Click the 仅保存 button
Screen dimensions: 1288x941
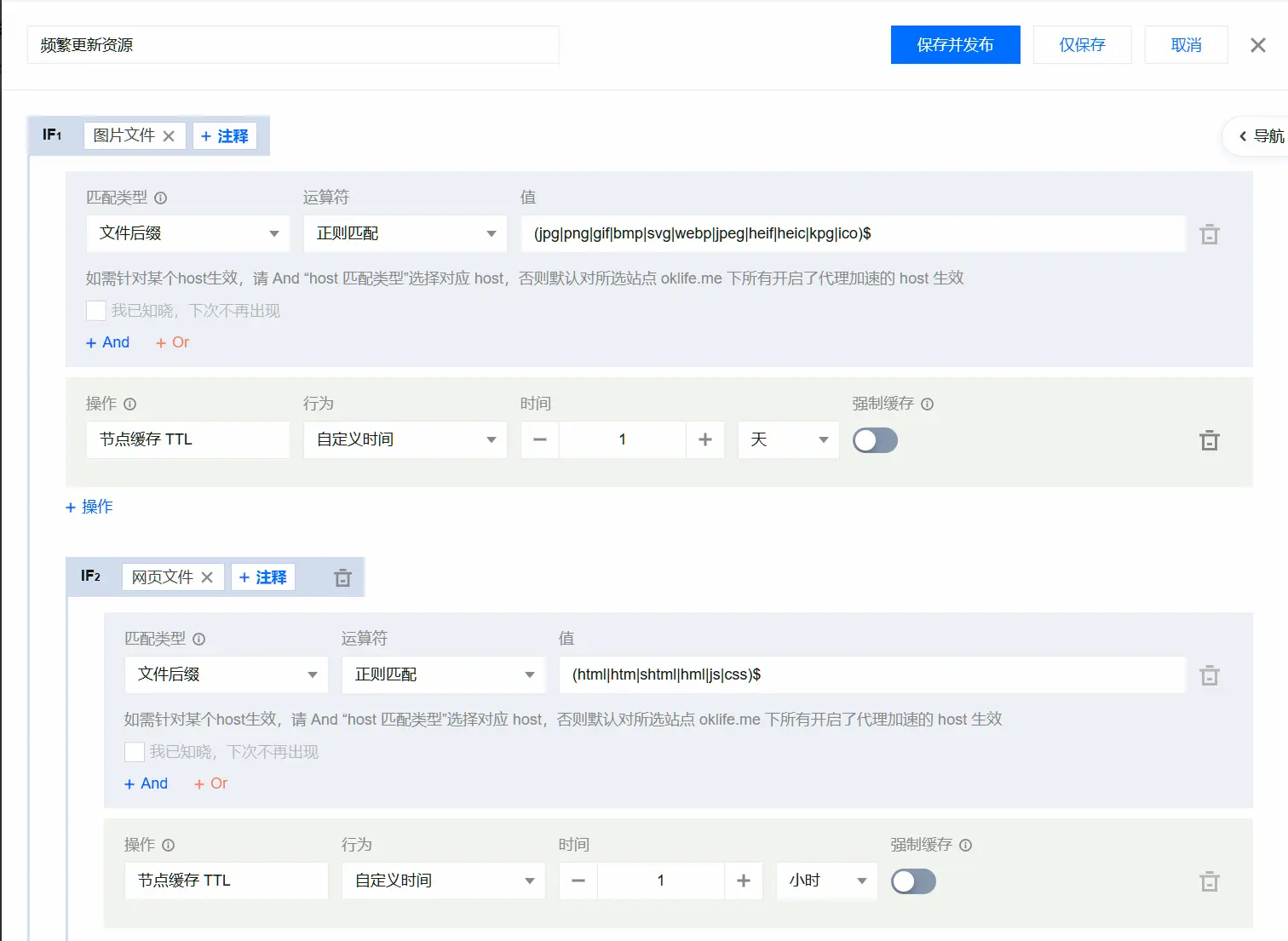coord(1082,45)
